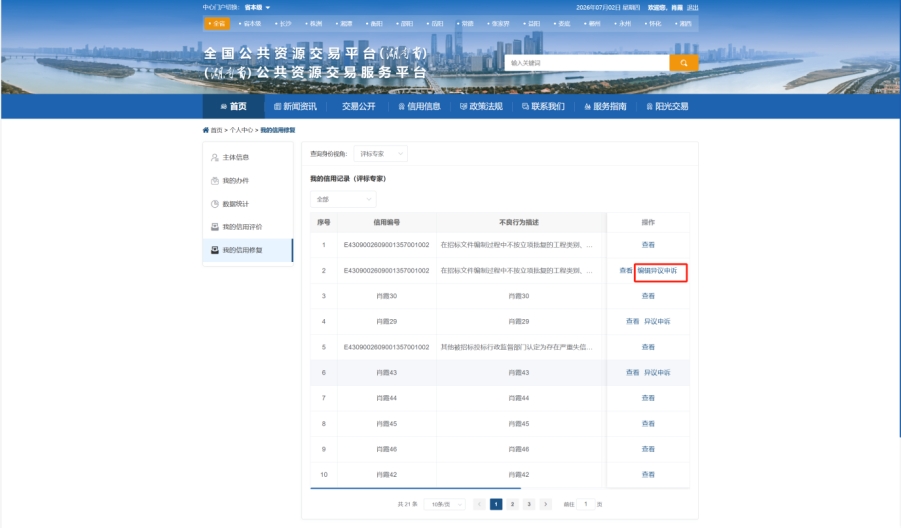Go to page 2 button
901x528 pixels.
512,504
